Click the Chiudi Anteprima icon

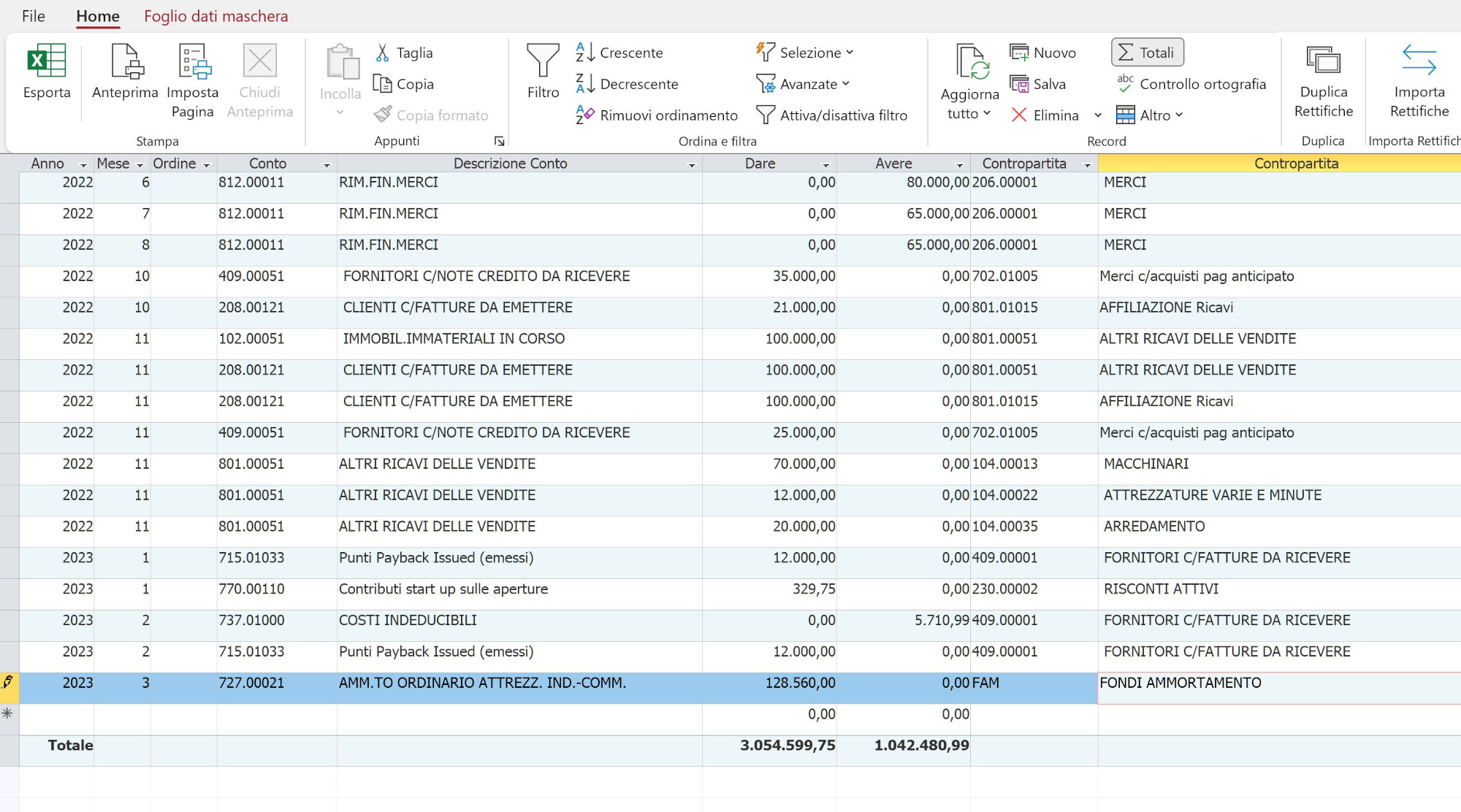260,61
